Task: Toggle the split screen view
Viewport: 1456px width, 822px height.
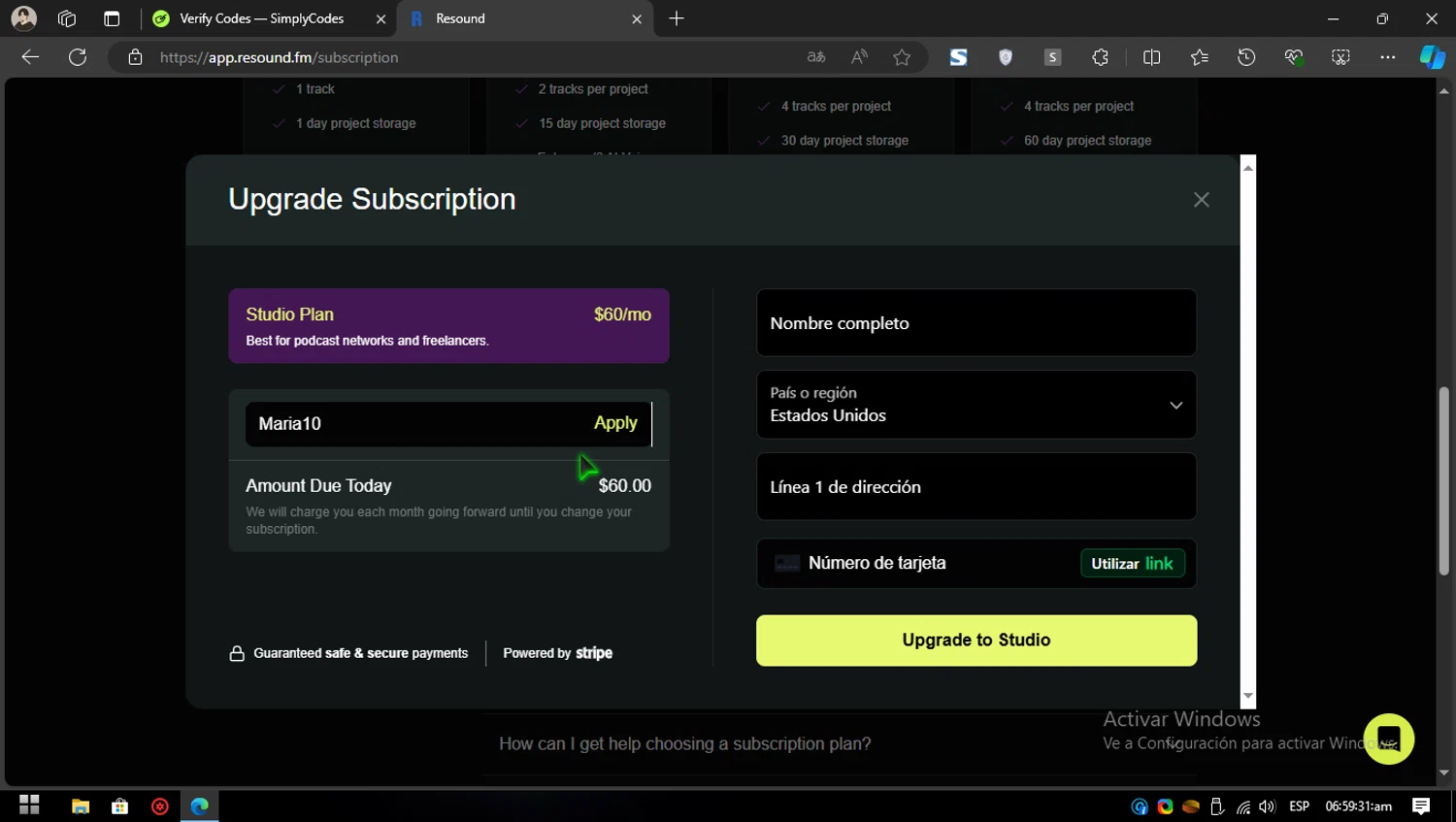Action: 1152,57
